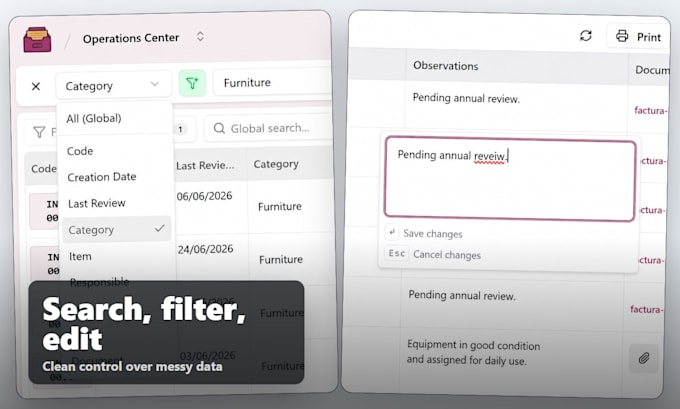Click Save changes hint
Image resolution: width=680 pixels, height=409 pixels.
pyautogui.click(x=433, y=234)
